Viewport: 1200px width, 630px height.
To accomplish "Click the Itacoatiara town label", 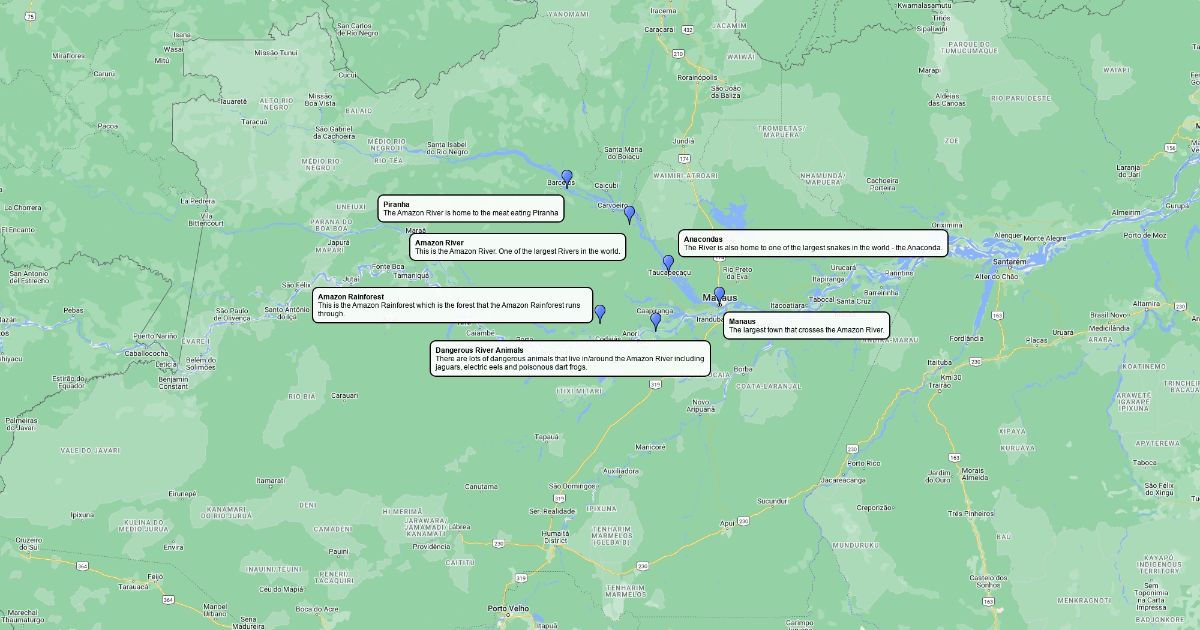I will pos(787,305).
